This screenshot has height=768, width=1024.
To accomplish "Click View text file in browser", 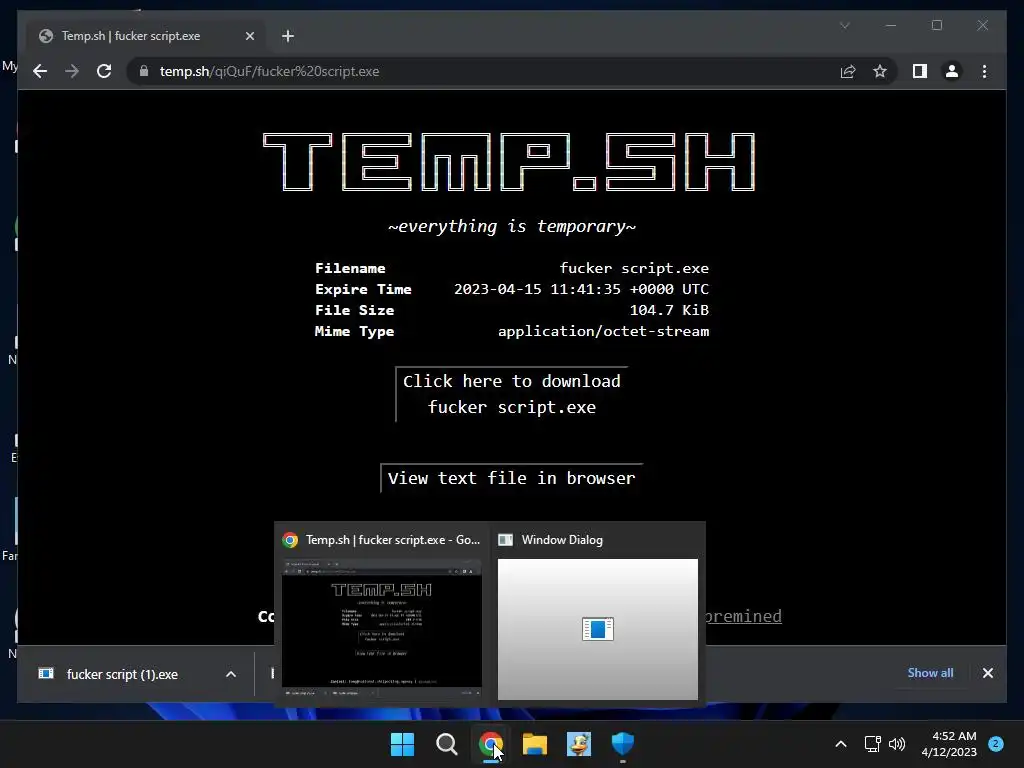I will (511, 478).
